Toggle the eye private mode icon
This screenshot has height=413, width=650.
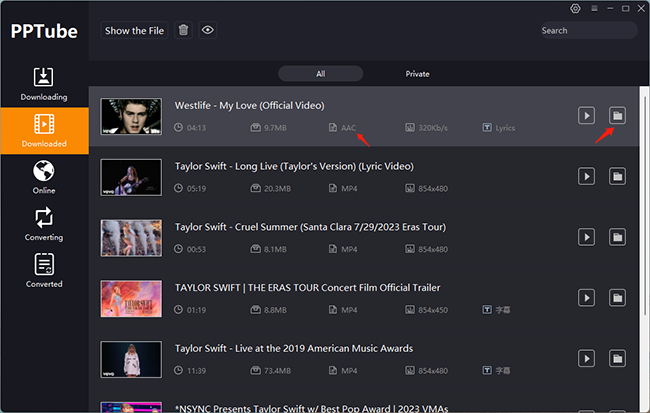coord(208,30)
